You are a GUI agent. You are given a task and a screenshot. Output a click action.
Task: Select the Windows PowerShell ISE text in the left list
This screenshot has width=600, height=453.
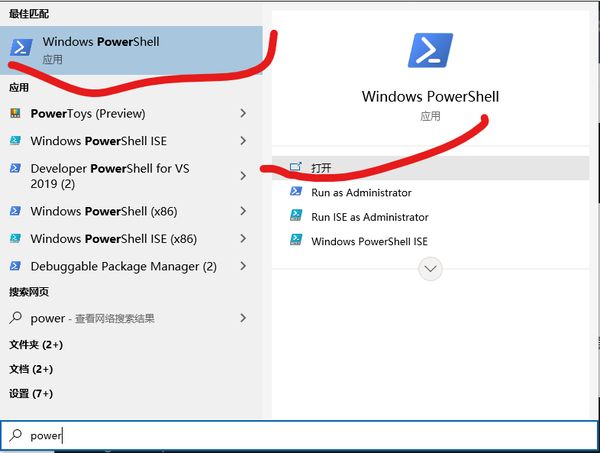click(x=99, y=141)
